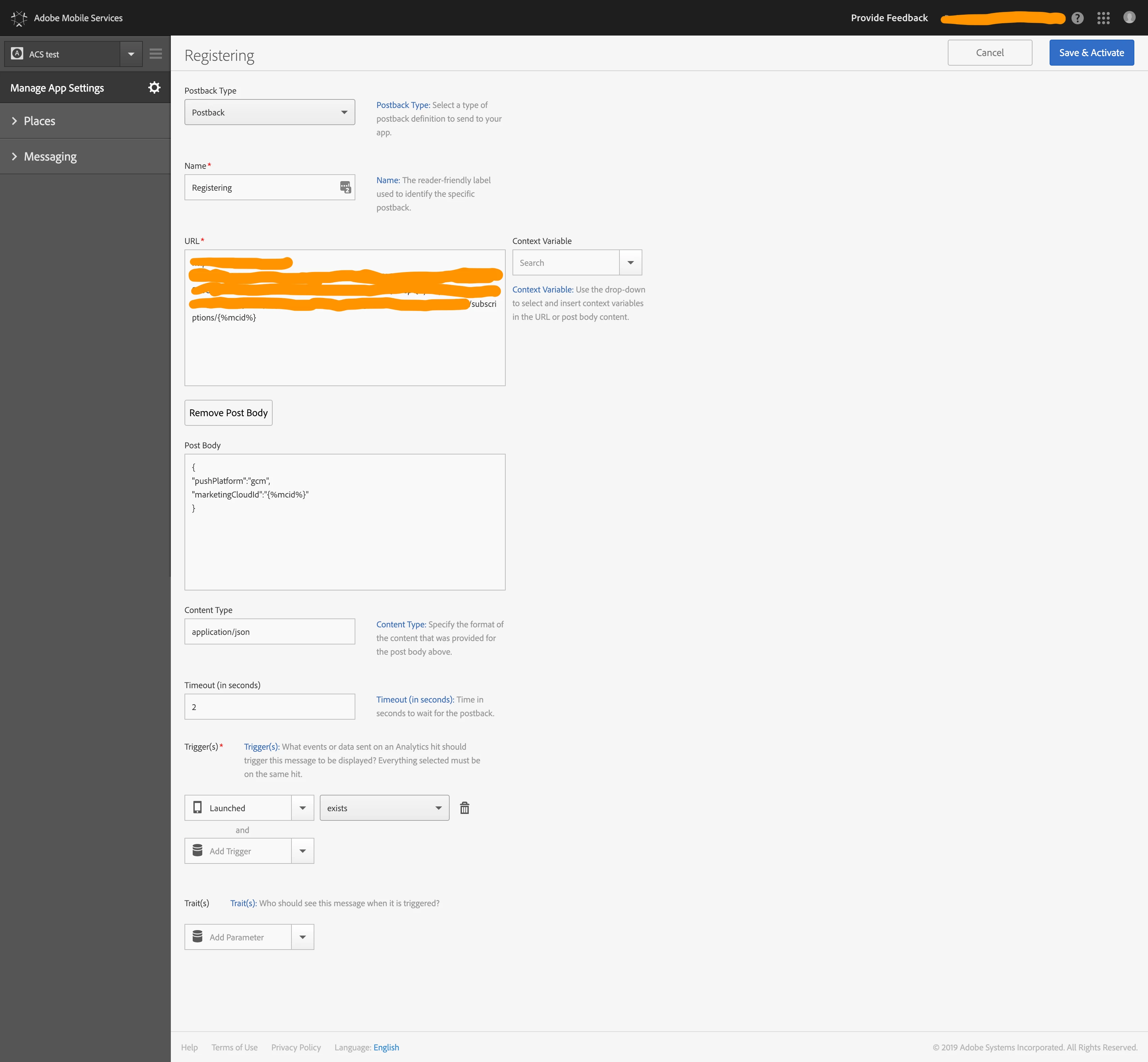Open the help question mark icon

pos(1077,18)
